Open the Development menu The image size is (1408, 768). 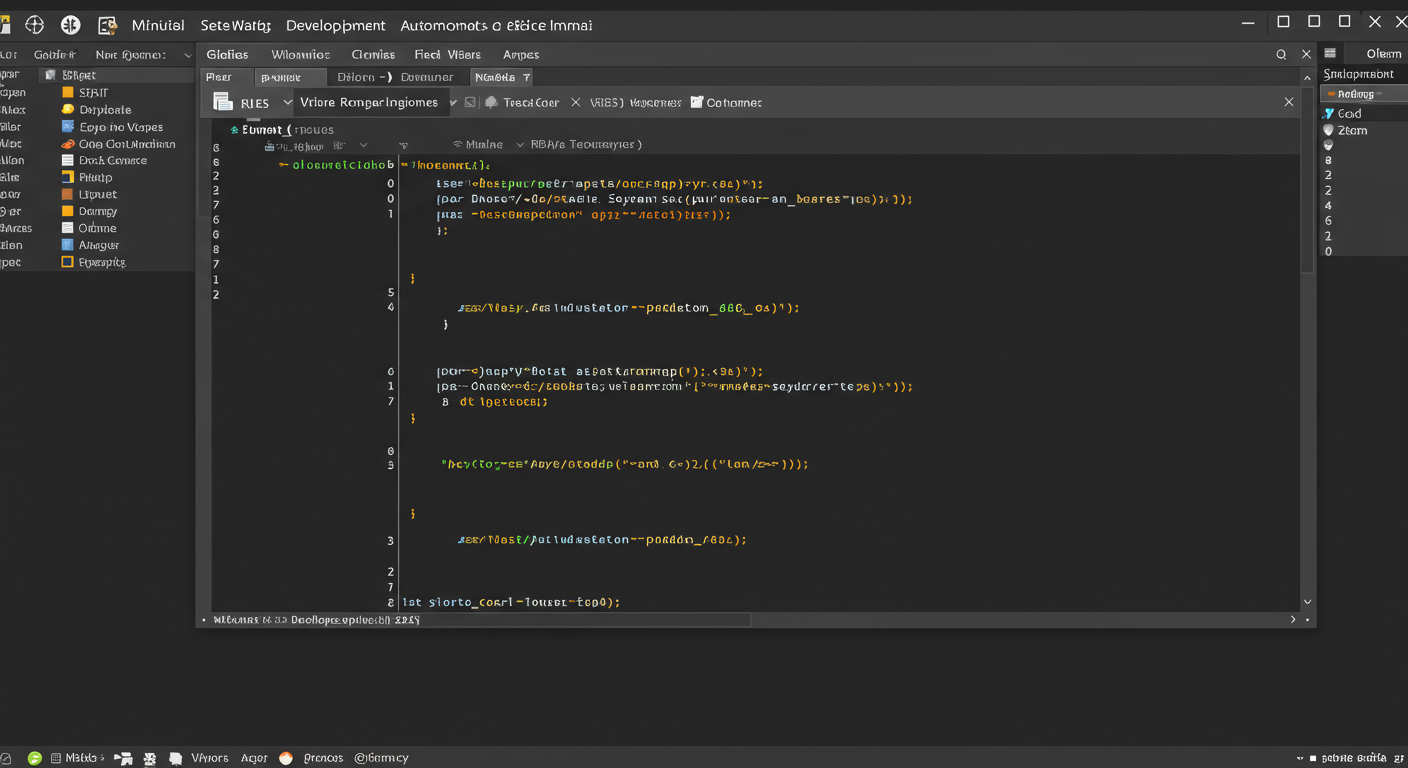pos(335,25)
